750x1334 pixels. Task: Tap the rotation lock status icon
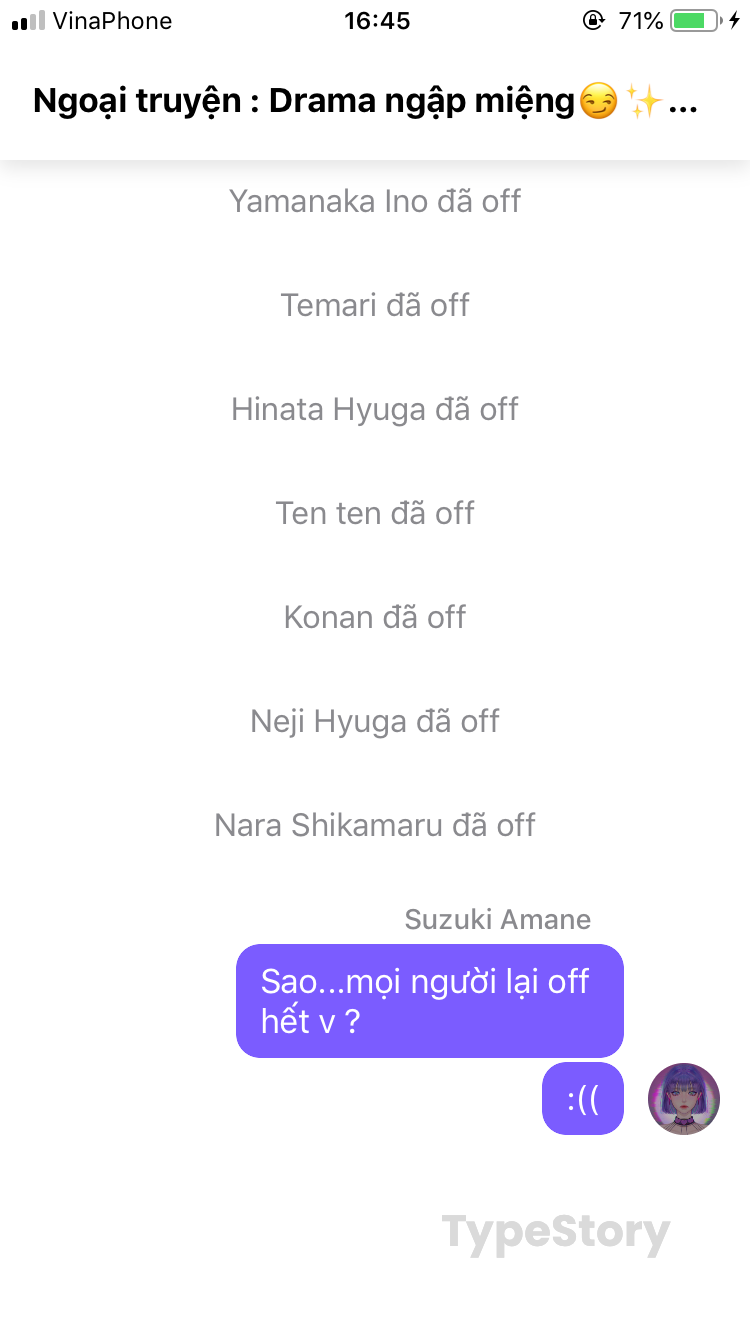click(595, 20)
